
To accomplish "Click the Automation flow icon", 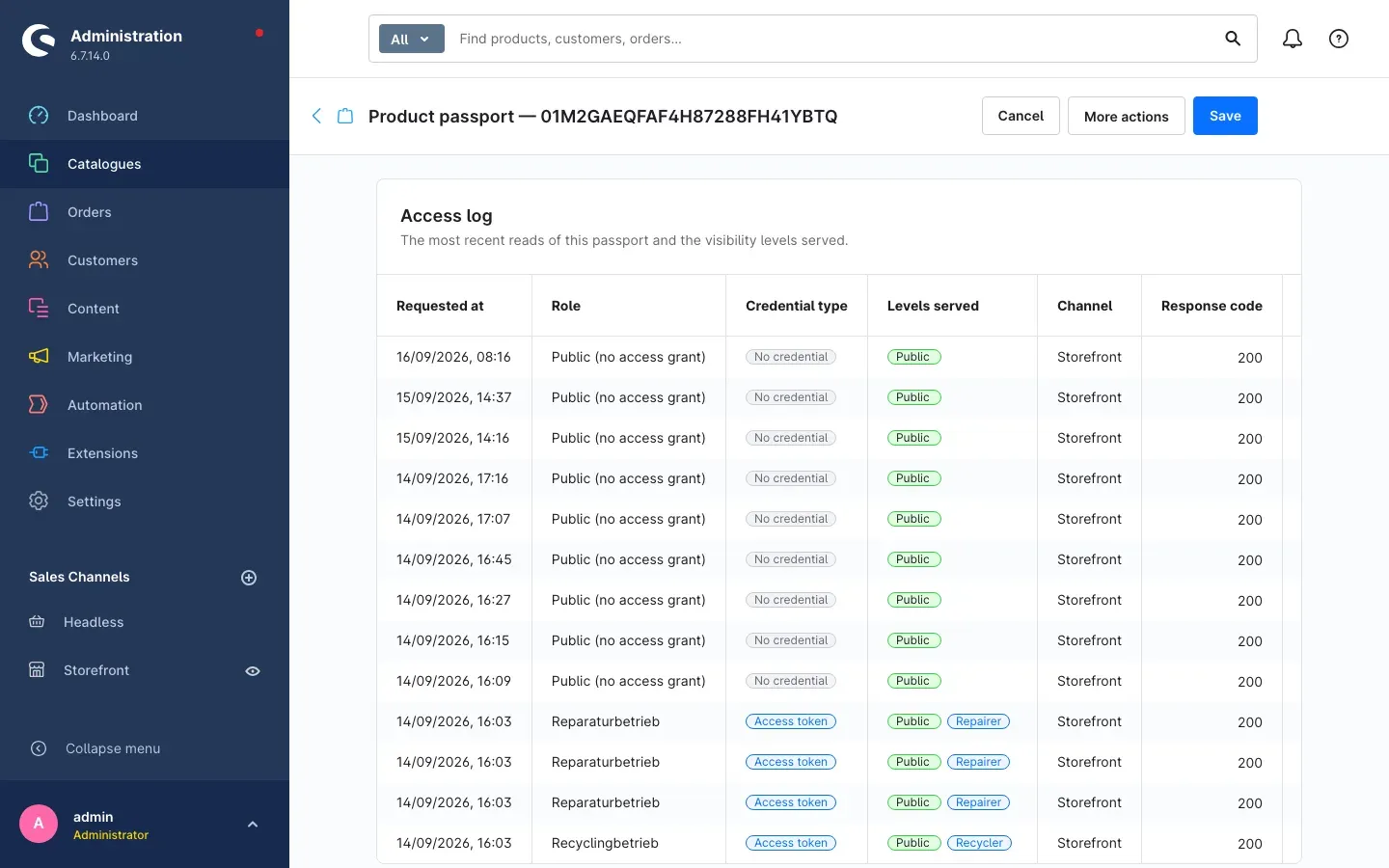I will pos(39,405).
